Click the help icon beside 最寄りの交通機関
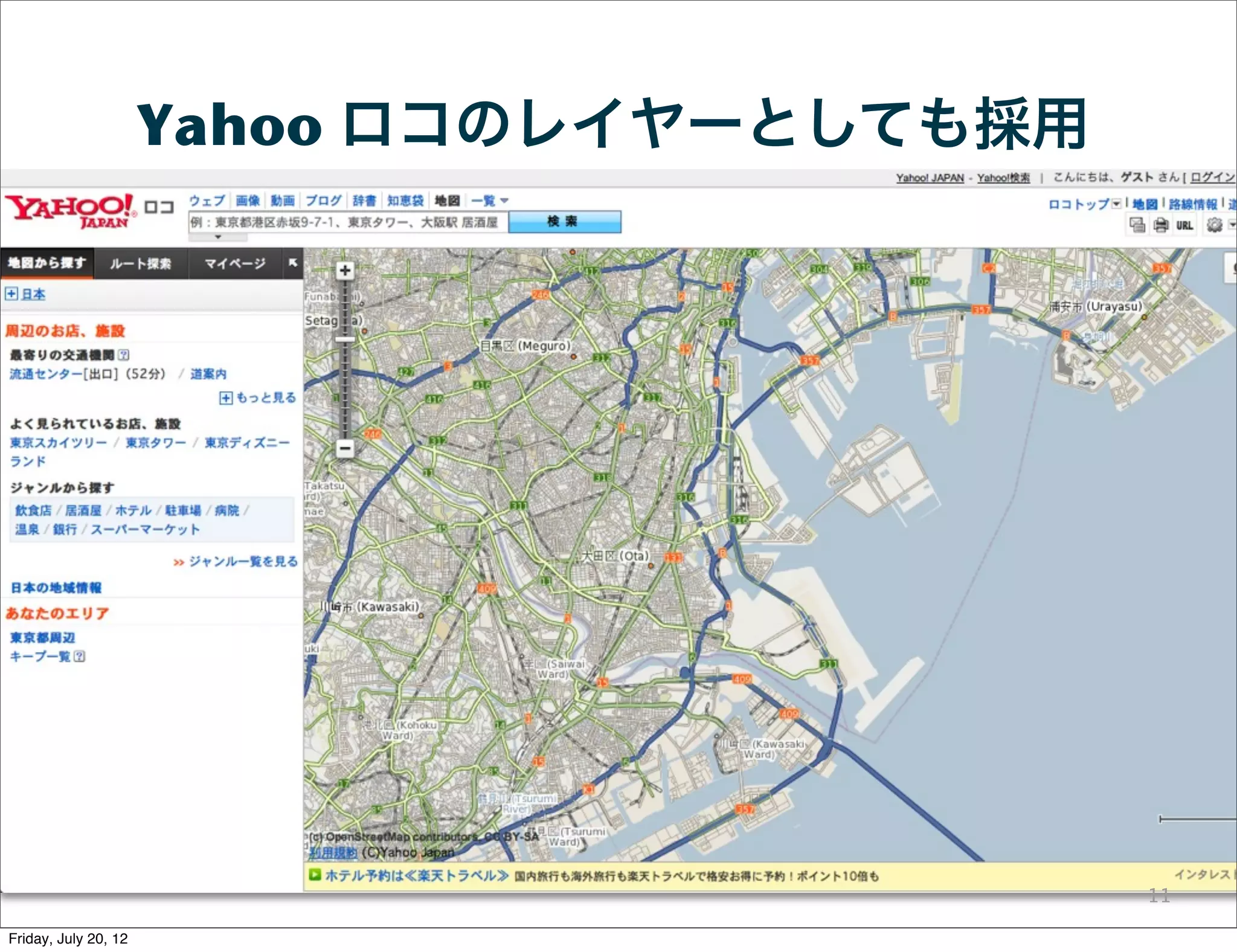 point(124,355)
